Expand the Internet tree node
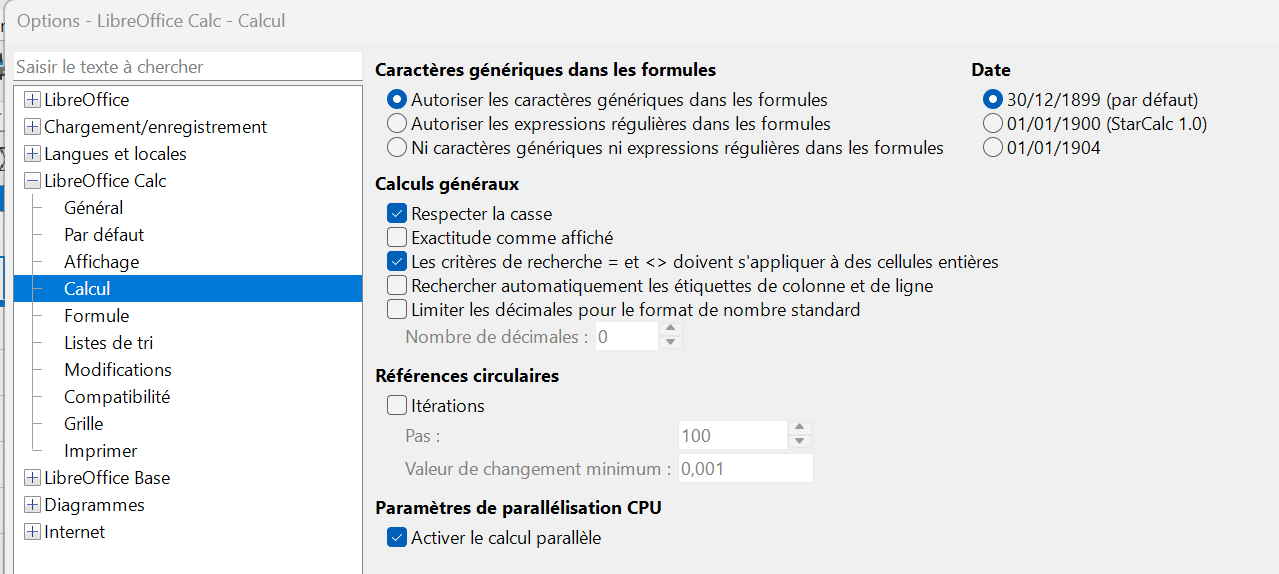Image resolution: width=1279 pixels, height=574 pixels. point(33,532)
